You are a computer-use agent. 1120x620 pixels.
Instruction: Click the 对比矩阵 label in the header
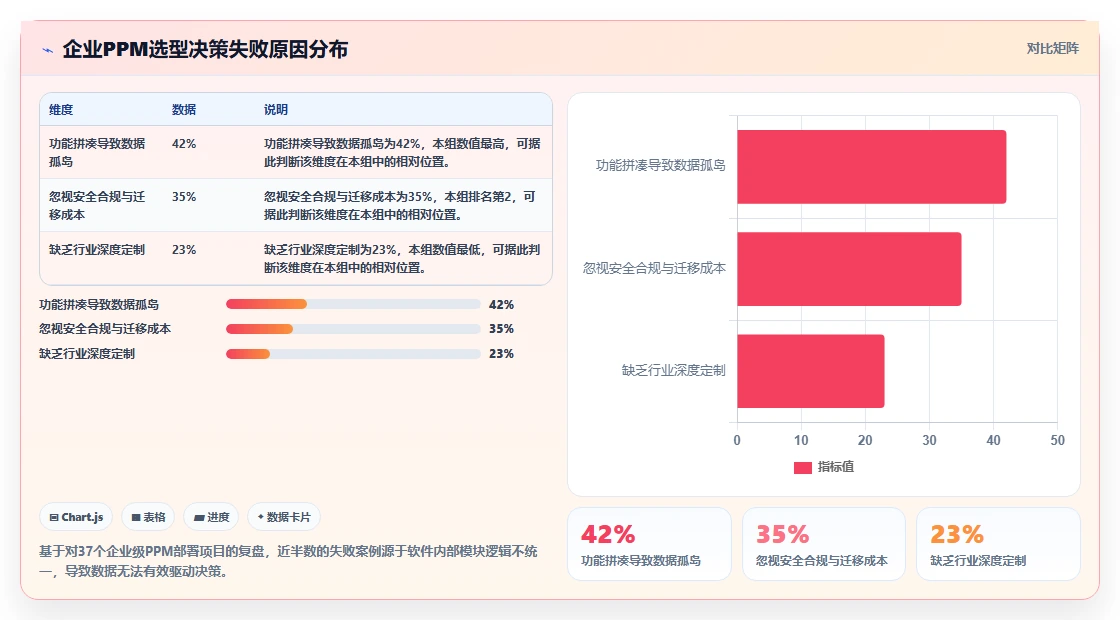pos(1052,49)
